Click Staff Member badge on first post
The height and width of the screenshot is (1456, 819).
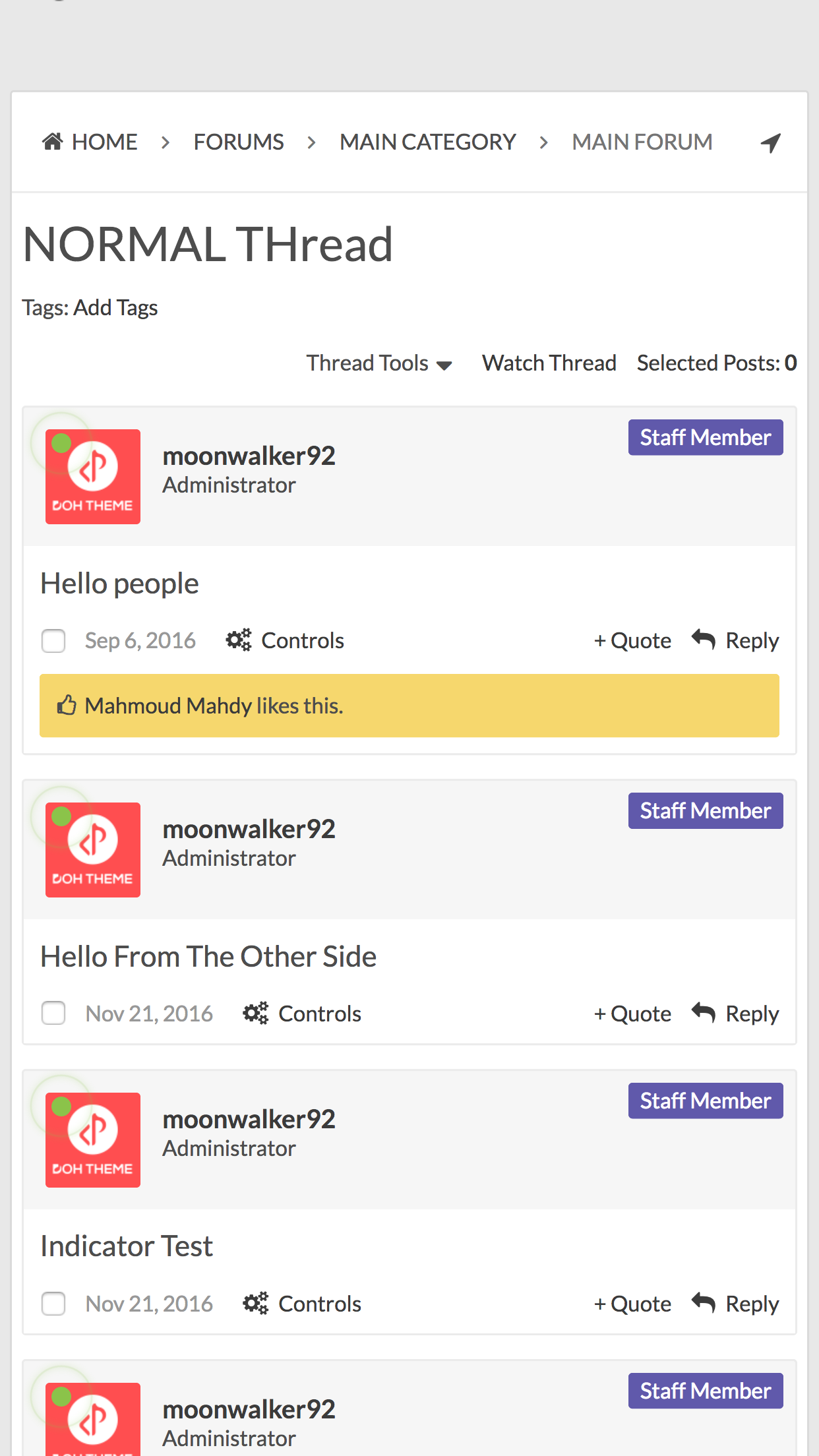tap(706, 437)
